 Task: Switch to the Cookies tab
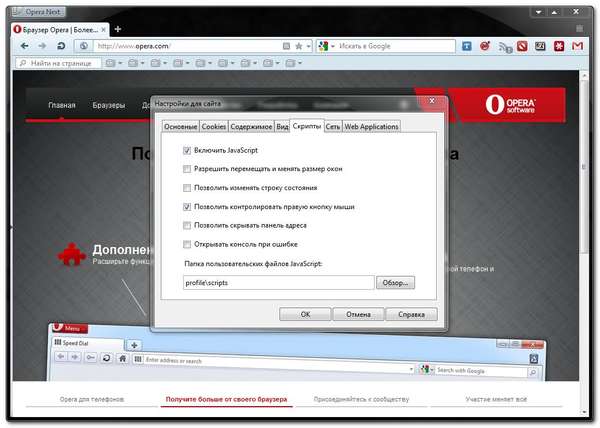(x=214, y=127)
